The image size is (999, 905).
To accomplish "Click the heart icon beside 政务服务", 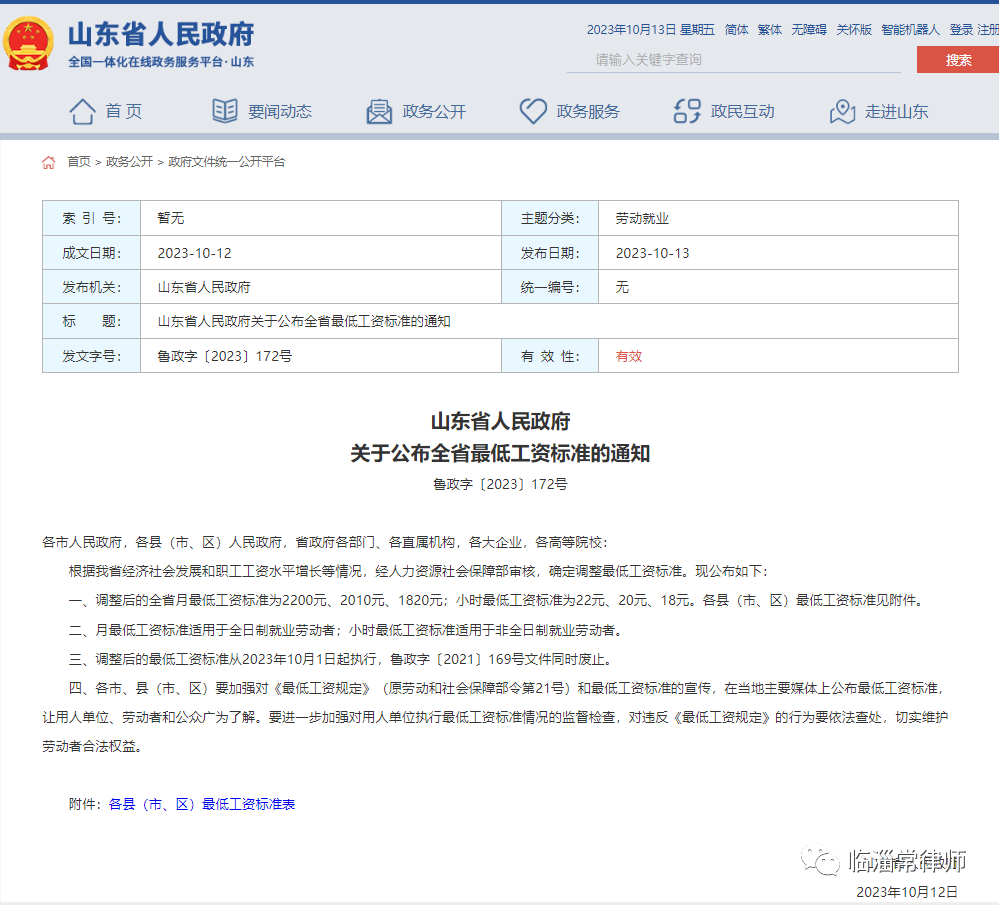I will 533,111.
